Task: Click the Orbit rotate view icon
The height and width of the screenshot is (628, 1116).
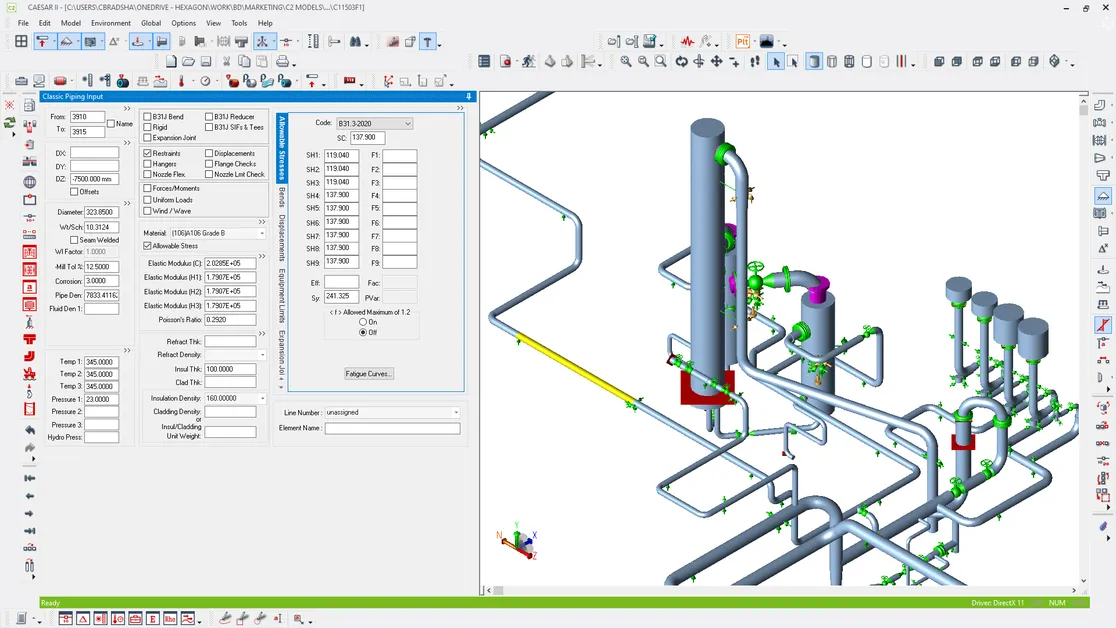Action: [681, 62]
